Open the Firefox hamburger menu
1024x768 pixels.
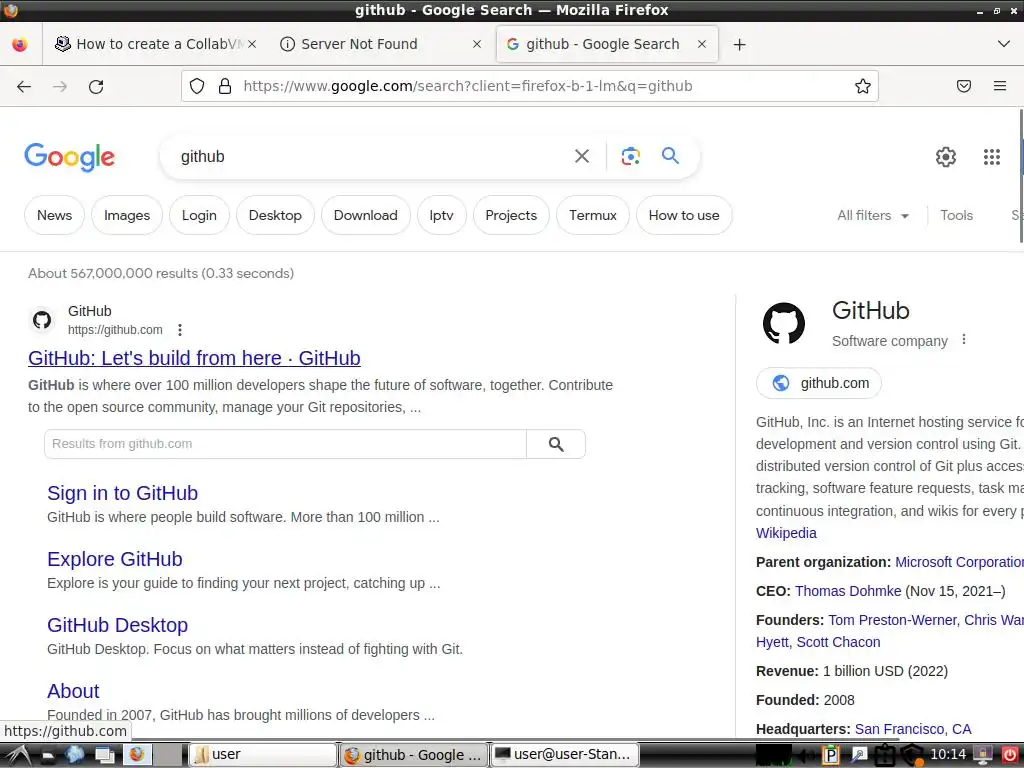click(x=1000, y=86)
